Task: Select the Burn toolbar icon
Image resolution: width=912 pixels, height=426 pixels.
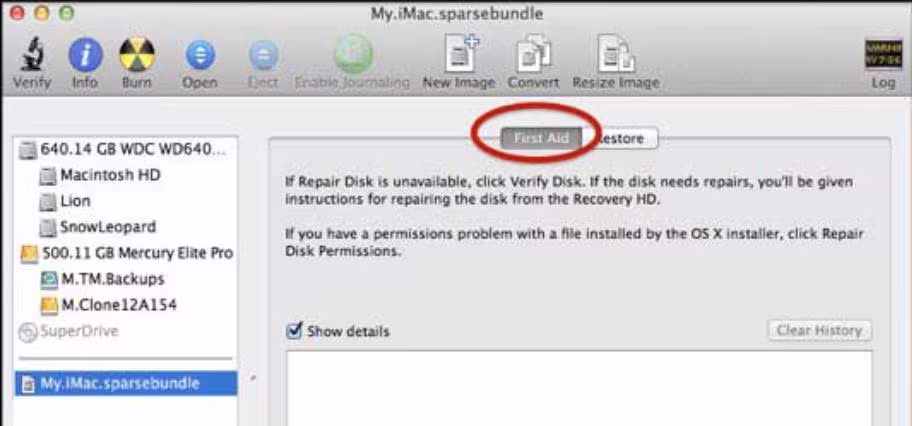Action: pos(137,55)
